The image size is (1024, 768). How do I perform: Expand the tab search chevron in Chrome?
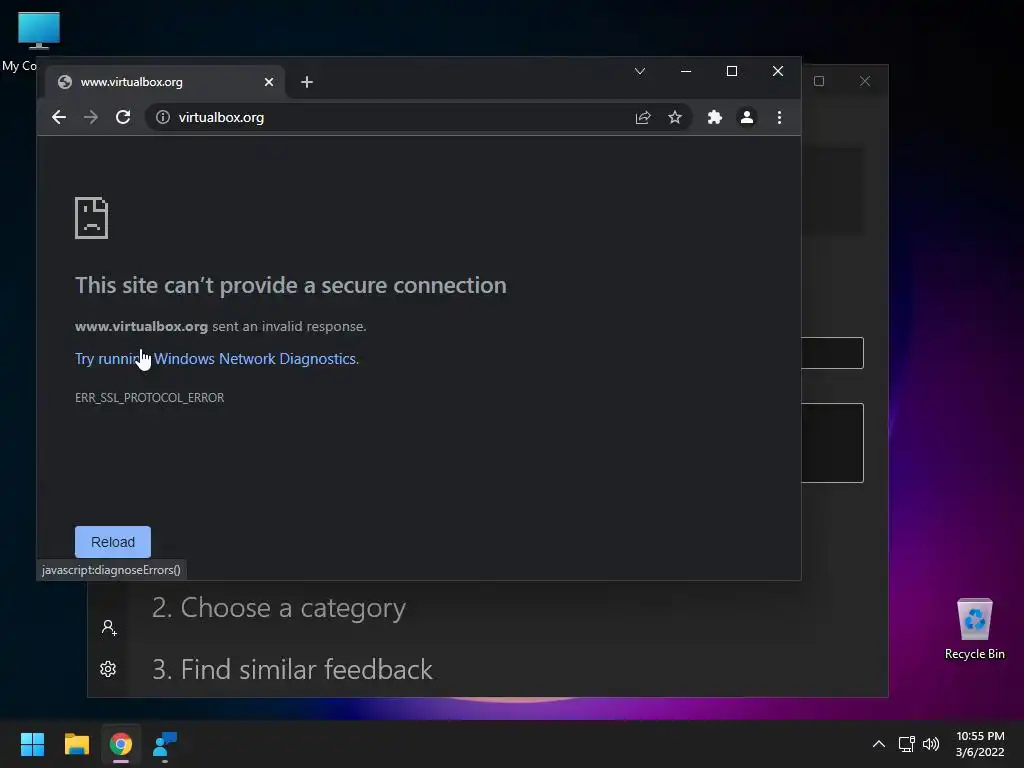pyautogui.click(x=640, y=71)
